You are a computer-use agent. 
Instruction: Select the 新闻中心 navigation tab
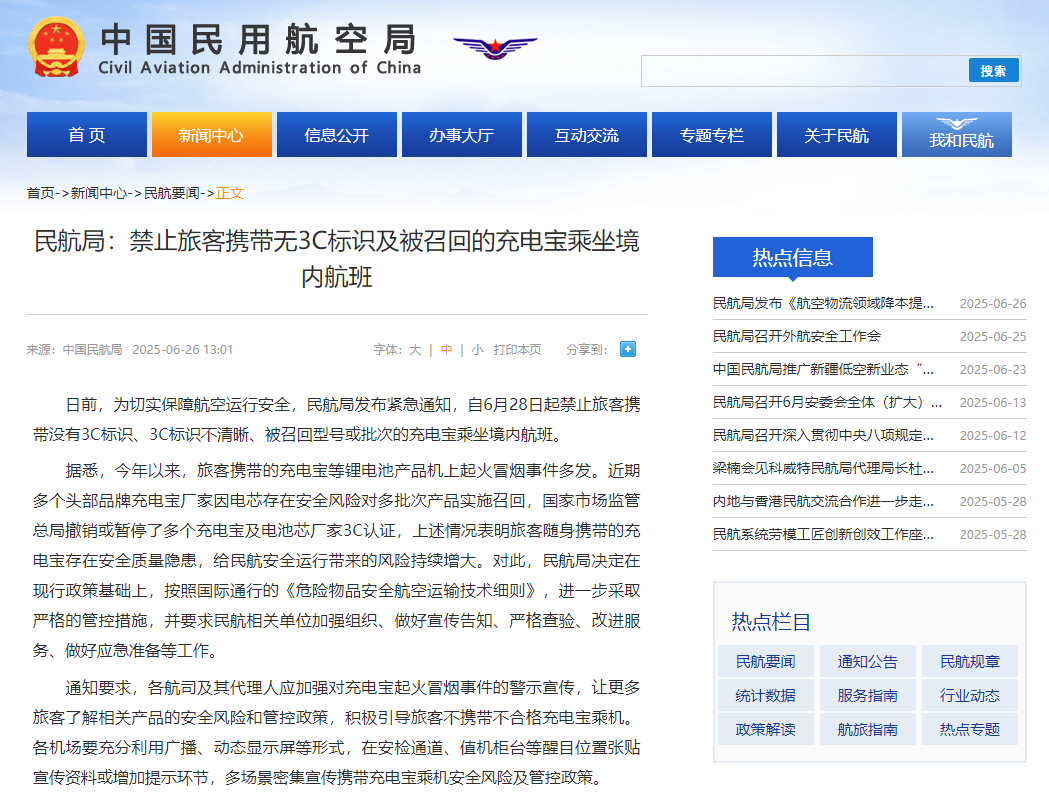pyautogui.click(x=211, y=135)
